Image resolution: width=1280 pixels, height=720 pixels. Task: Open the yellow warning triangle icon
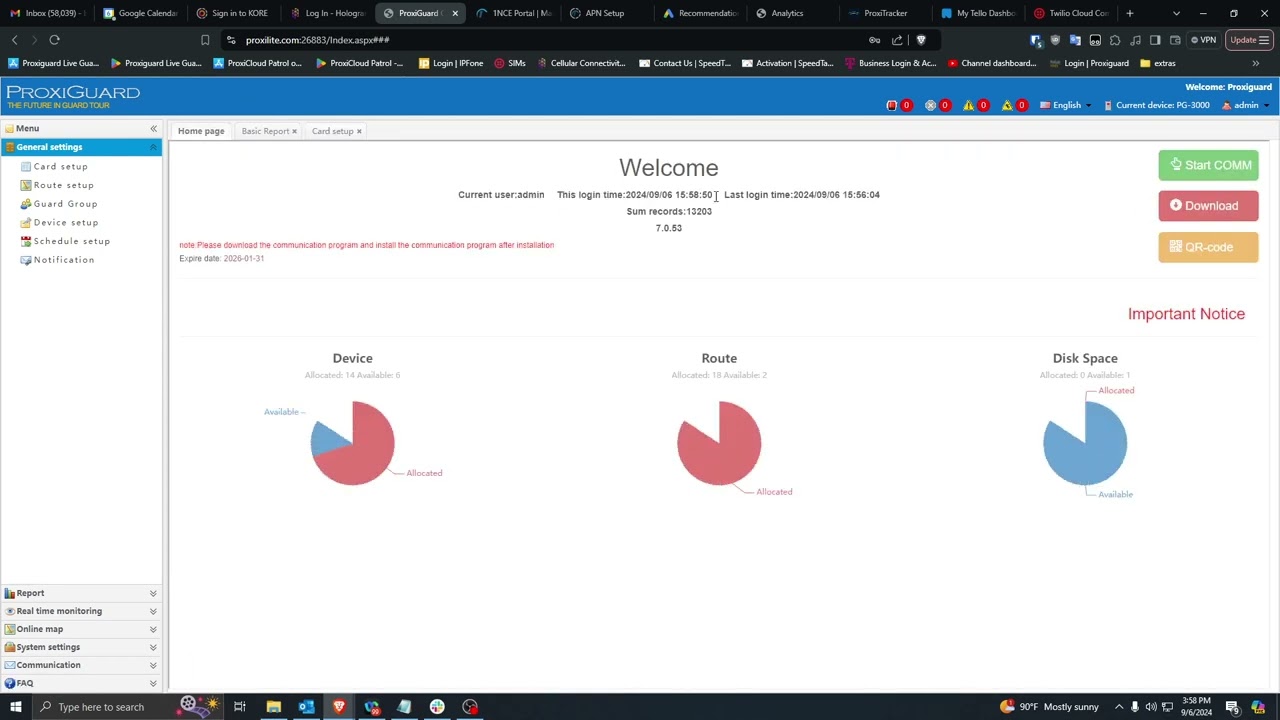pyautogui.click(x=968, y=105)
